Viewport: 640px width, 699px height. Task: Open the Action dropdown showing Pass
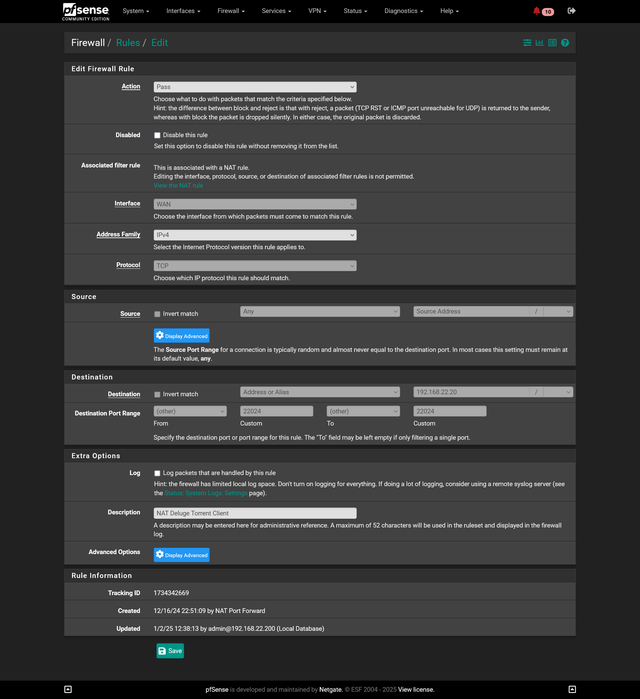pyautogui.click(x=255, y=87)
